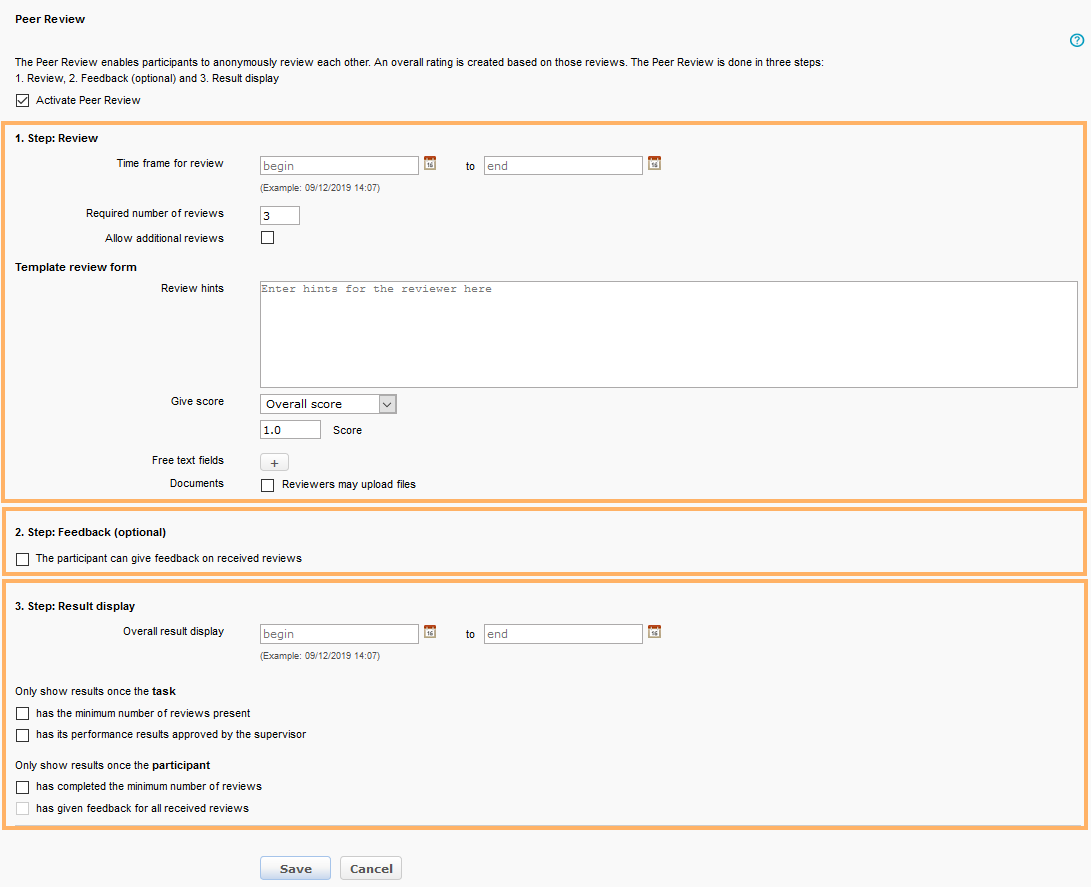Click the Save button
The height and width of the screenshot is (887, 1091).
click(x=295, y=867)
